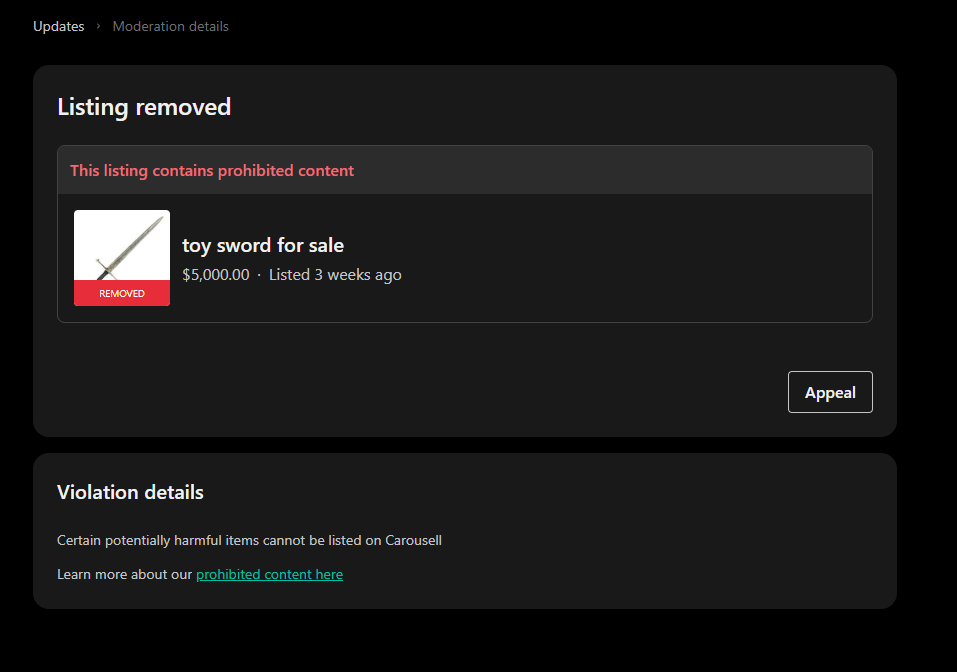This screenshot has width=957, height=672.
Task: Click the breadcrumb chevron separator
Action: point(98,26)
